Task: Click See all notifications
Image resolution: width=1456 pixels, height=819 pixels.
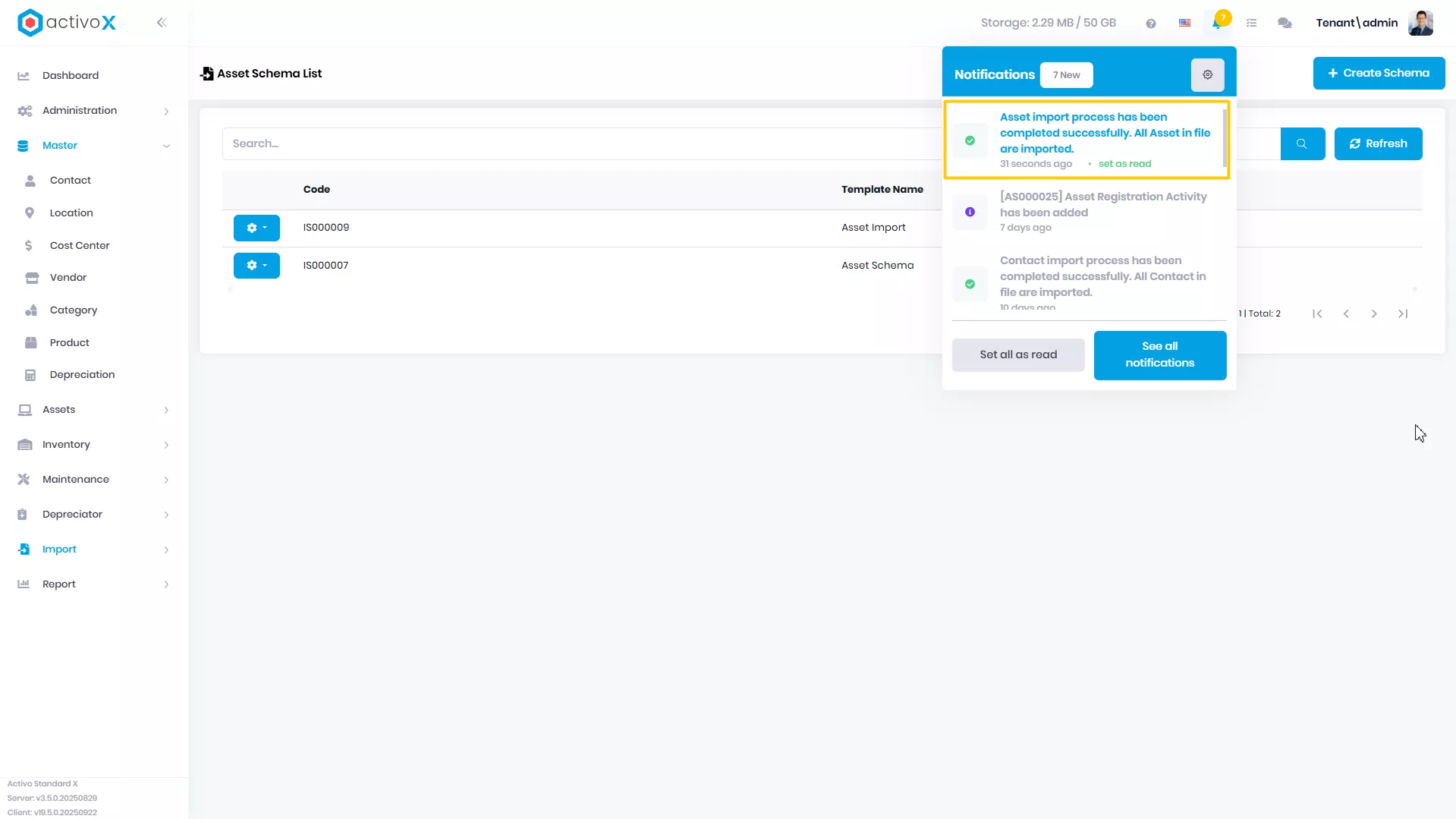Action: [x=1159, y=354]
